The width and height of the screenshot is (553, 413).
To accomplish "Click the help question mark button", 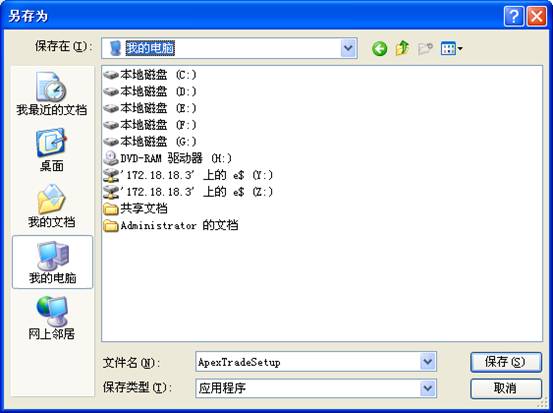I will coord(514,16).
